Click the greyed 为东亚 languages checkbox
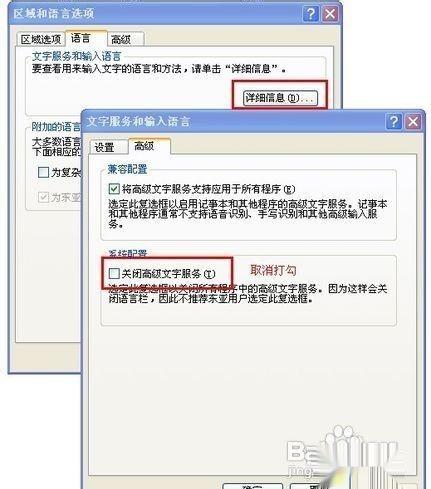This screenshot has width=431, height=489. pos(43,197)
